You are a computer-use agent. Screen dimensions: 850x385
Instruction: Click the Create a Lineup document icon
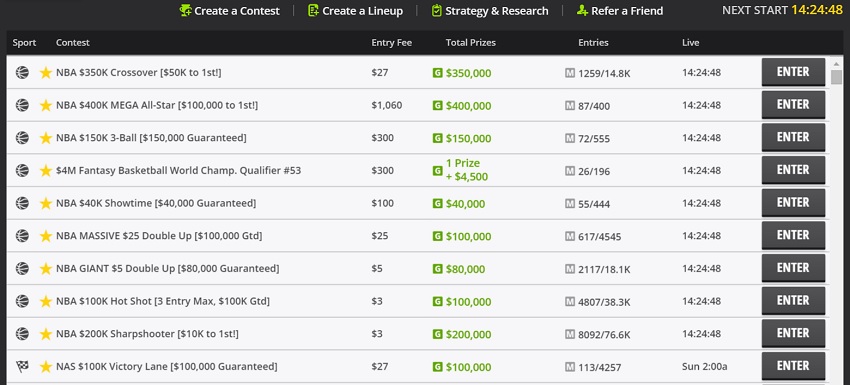pyautogui.click(x=313, y=10)
